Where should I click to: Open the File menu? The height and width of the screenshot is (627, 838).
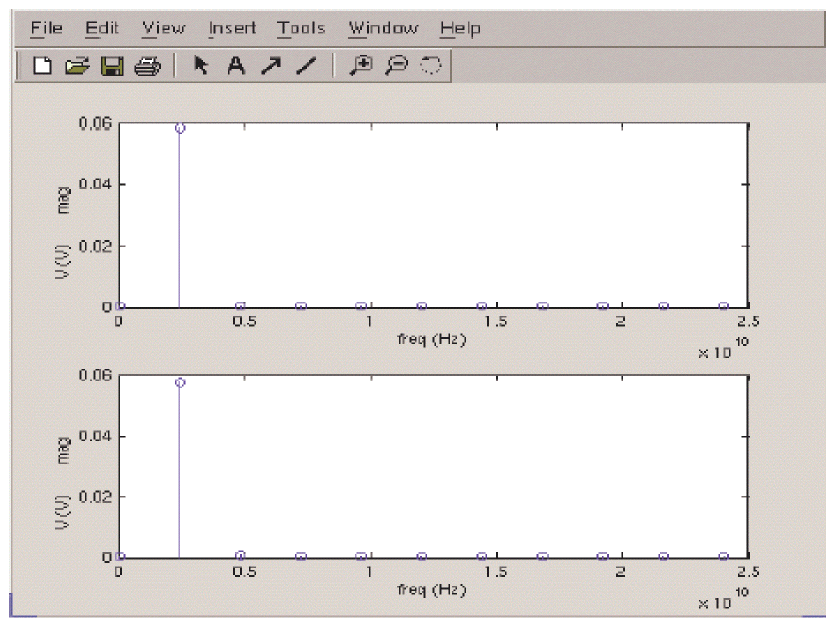coord(47,28)
